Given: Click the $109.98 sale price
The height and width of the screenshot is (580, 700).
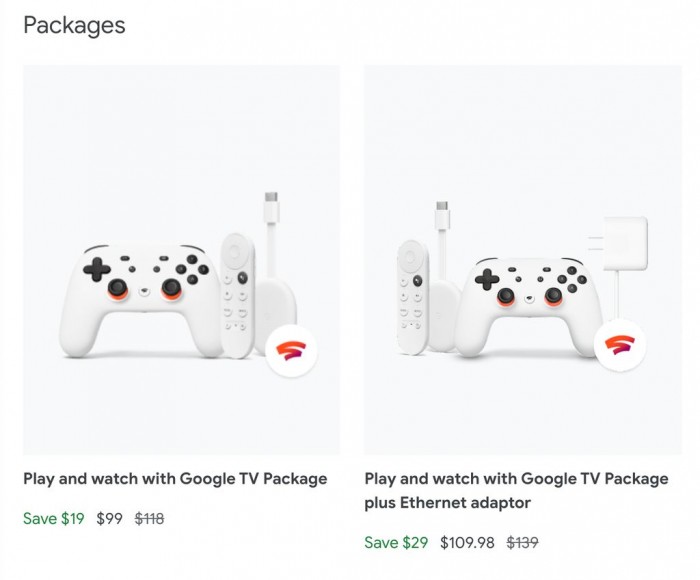Looking at the screenshot, I should [x=468, y=543].
